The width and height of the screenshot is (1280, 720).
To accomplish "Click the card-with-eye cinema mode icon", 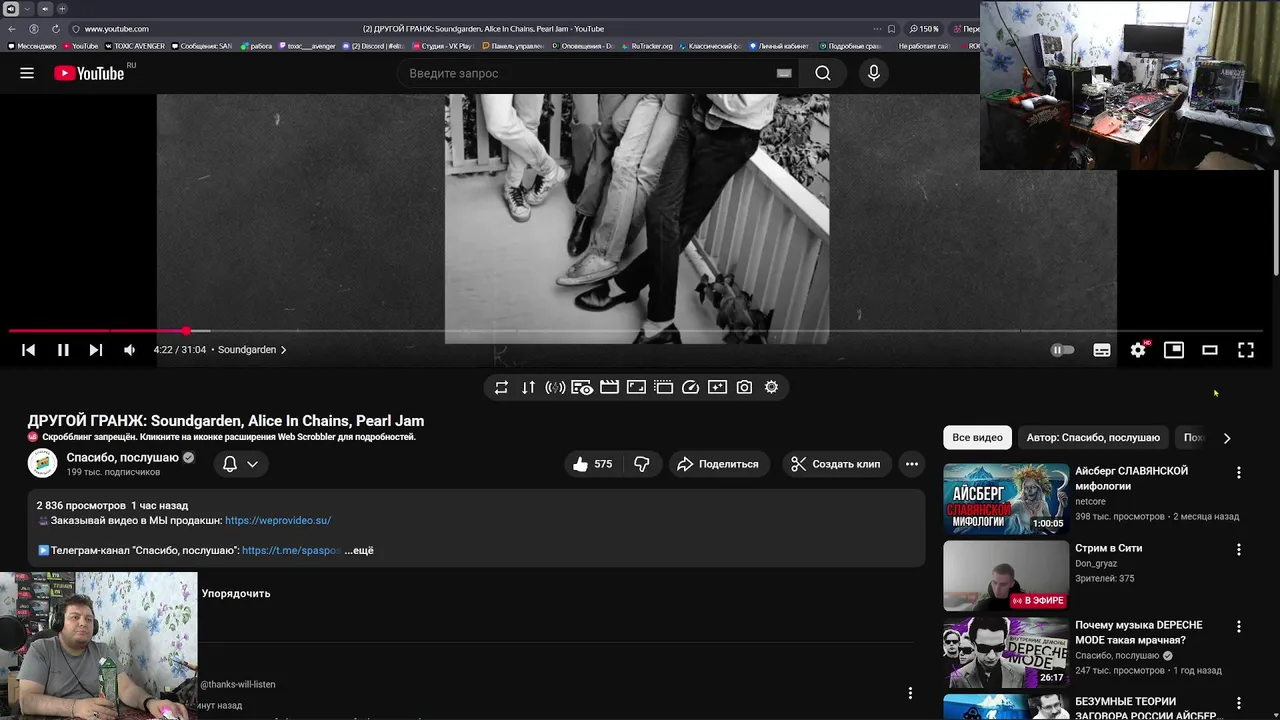I will click(582, 387).
